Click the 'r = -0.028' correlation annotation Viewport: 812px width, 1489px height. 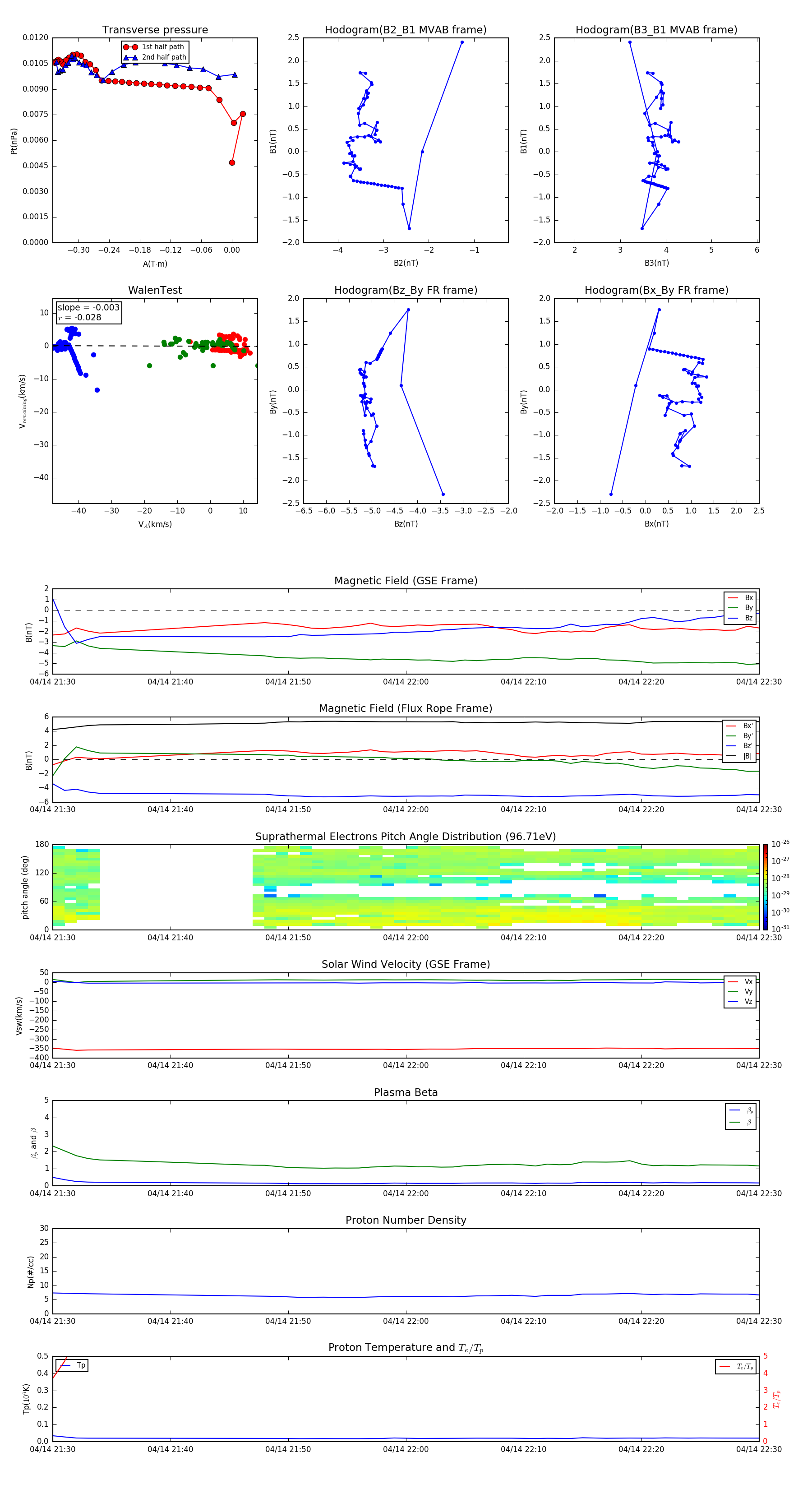[x=80, y=317]
